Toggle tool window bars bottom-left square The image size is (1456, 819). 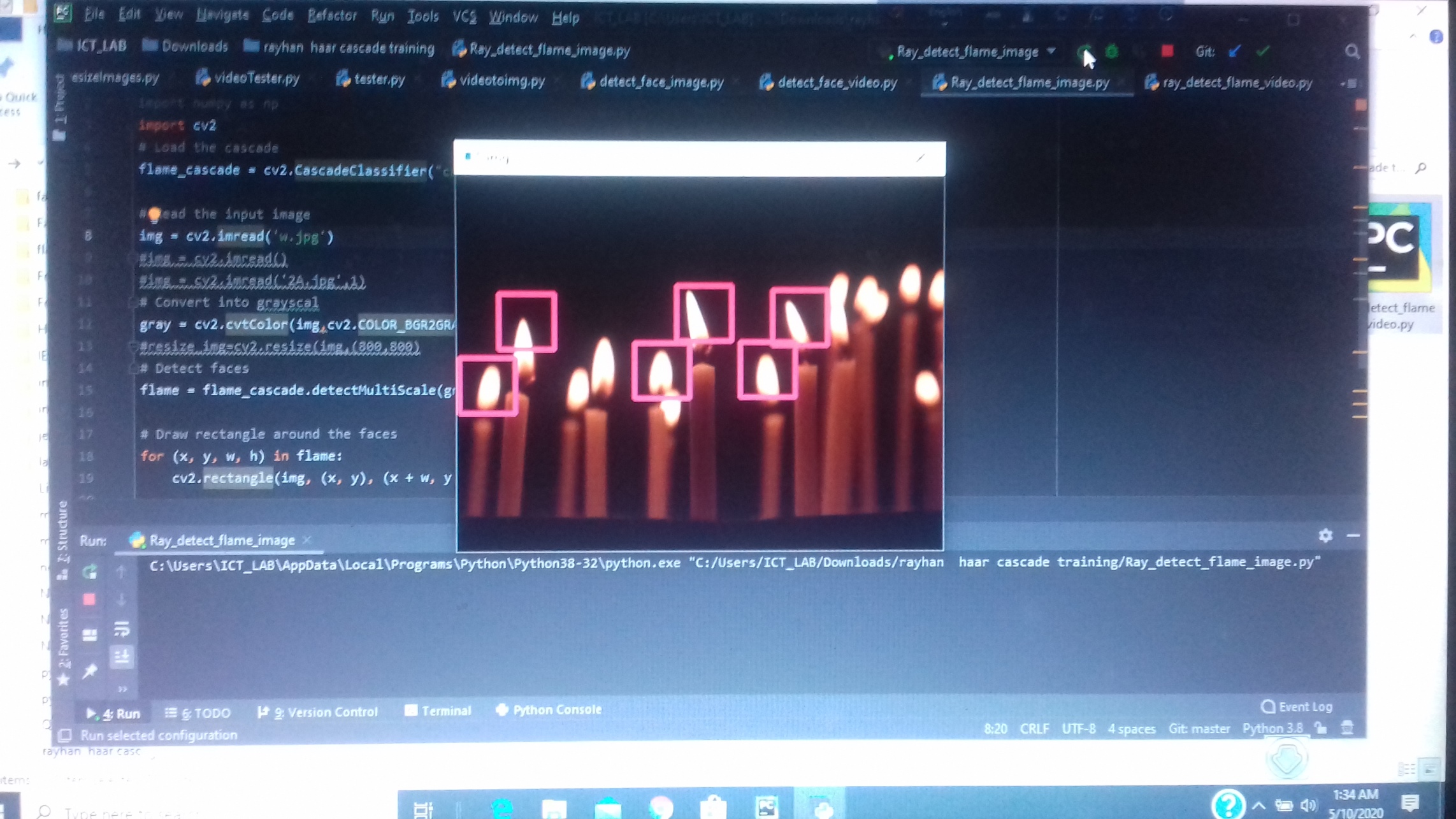coord(64,736)
